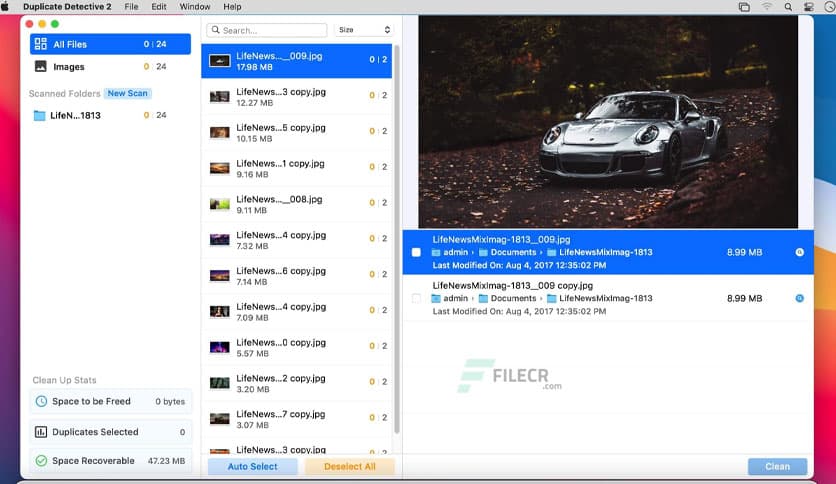Image resolution: width=836 pixels, height=484 pixels.
Task: Click the Documents folder in the 009.jpg path
Action: [507, 252]
